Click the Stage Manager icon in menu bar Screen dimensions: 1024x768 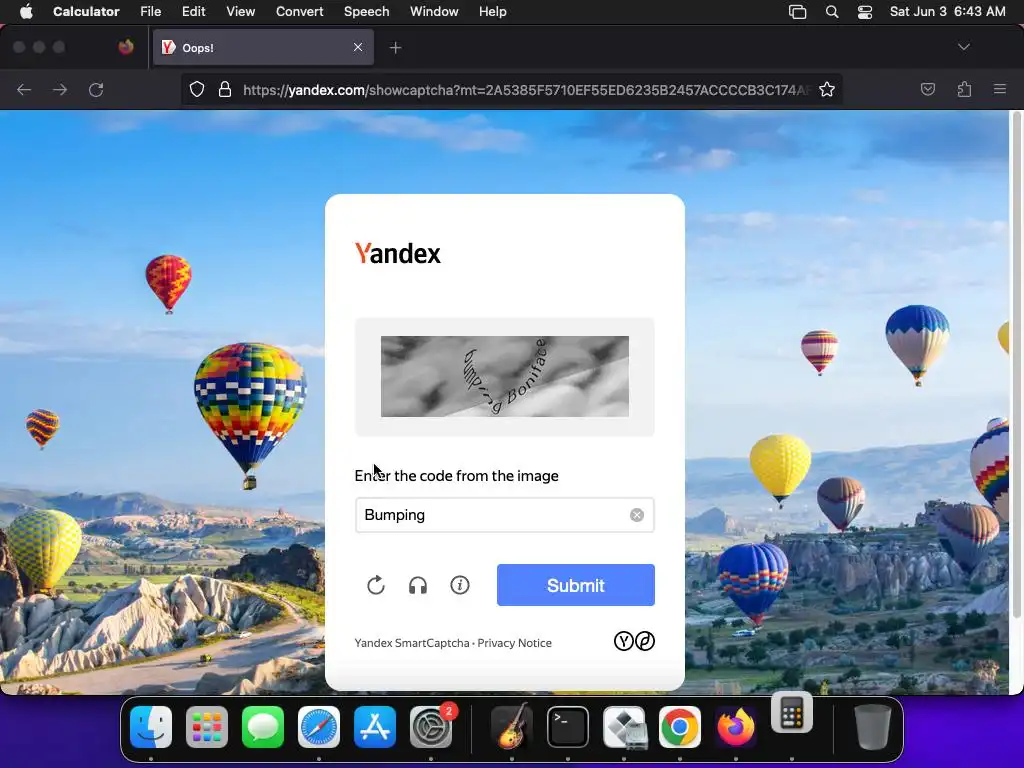[797, 12]
